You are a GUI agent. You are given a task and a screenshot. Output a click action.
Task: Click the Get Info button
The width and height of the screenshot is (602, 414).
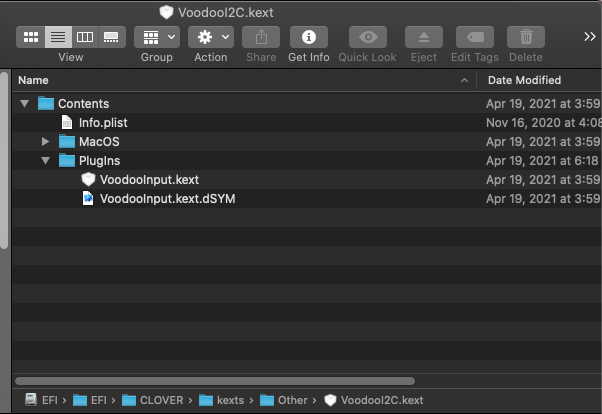309,37
